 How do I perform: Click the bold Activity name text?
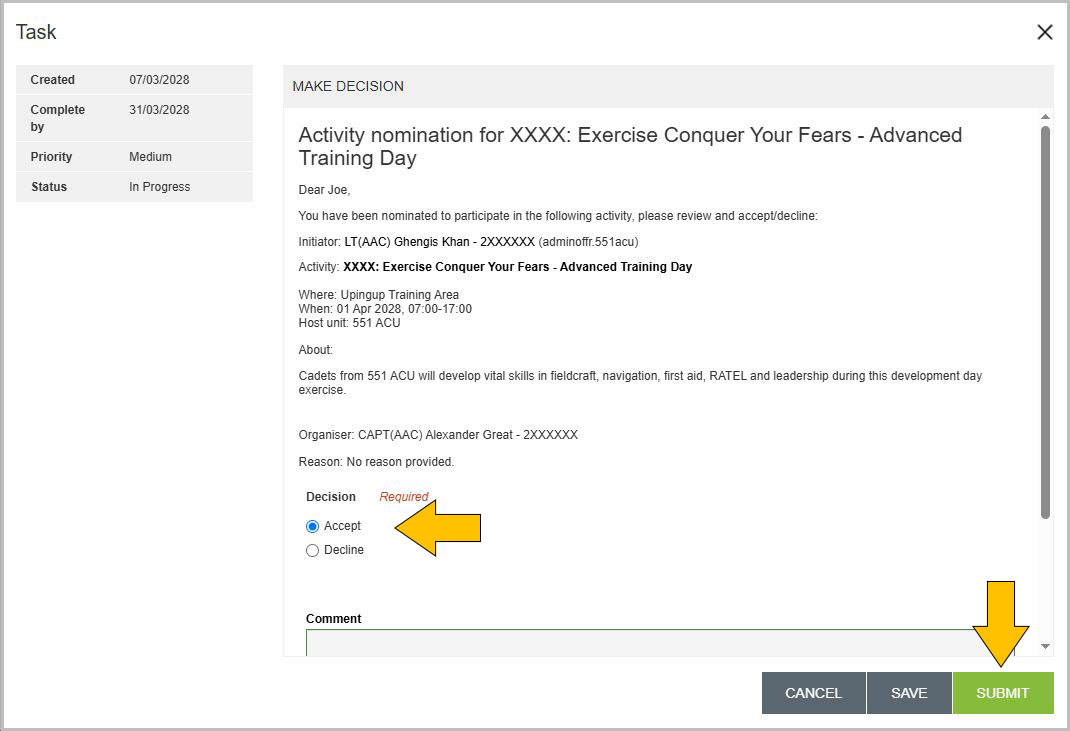(x=517, y=267)
